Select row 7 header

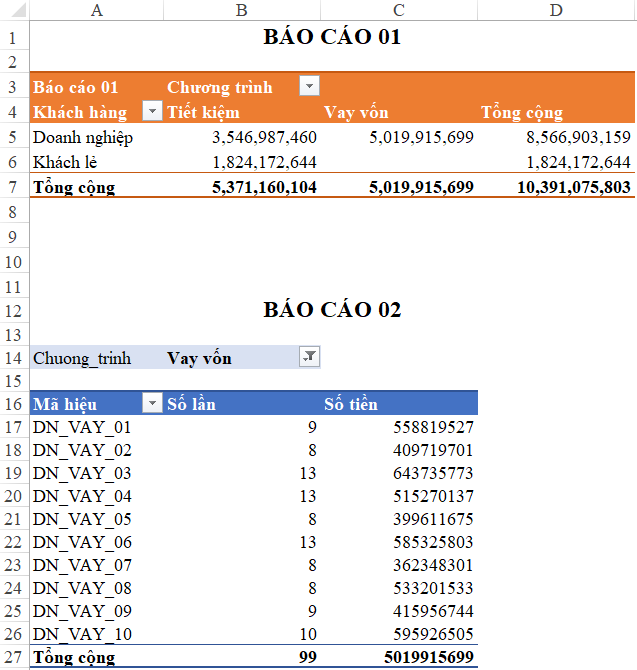[x=13, y=187]
